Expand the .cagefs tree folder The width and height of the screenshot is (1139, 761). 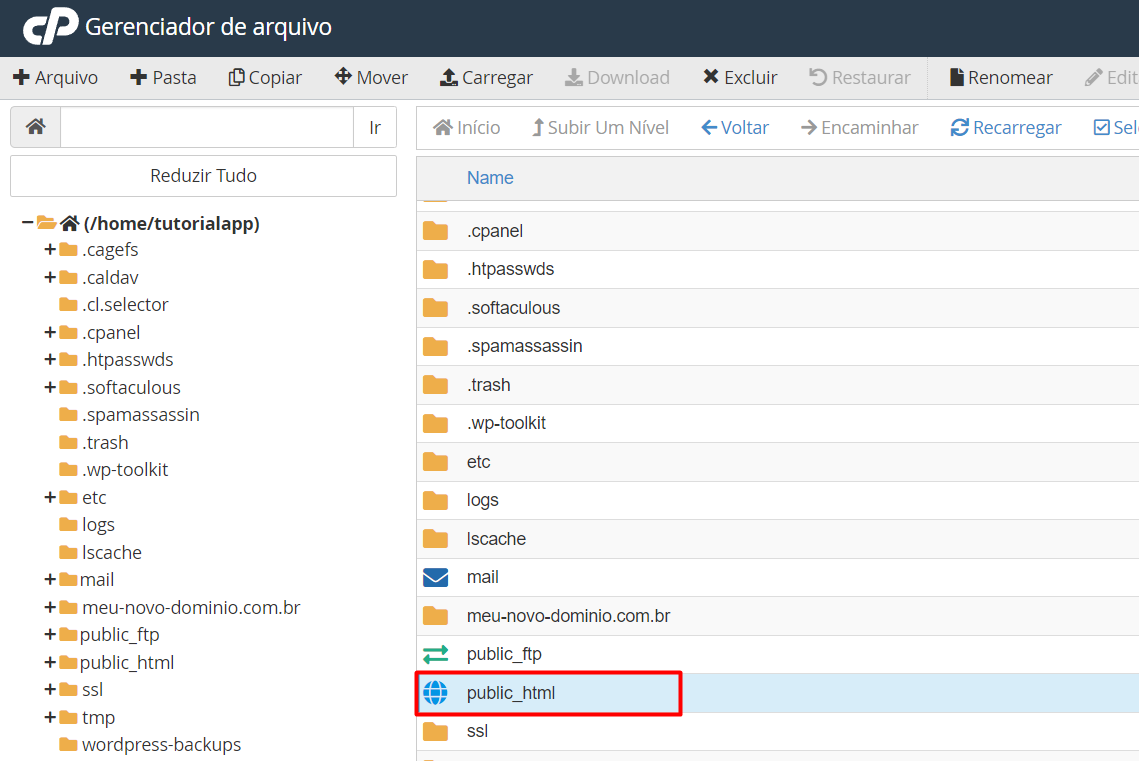[x=50, y=250]
